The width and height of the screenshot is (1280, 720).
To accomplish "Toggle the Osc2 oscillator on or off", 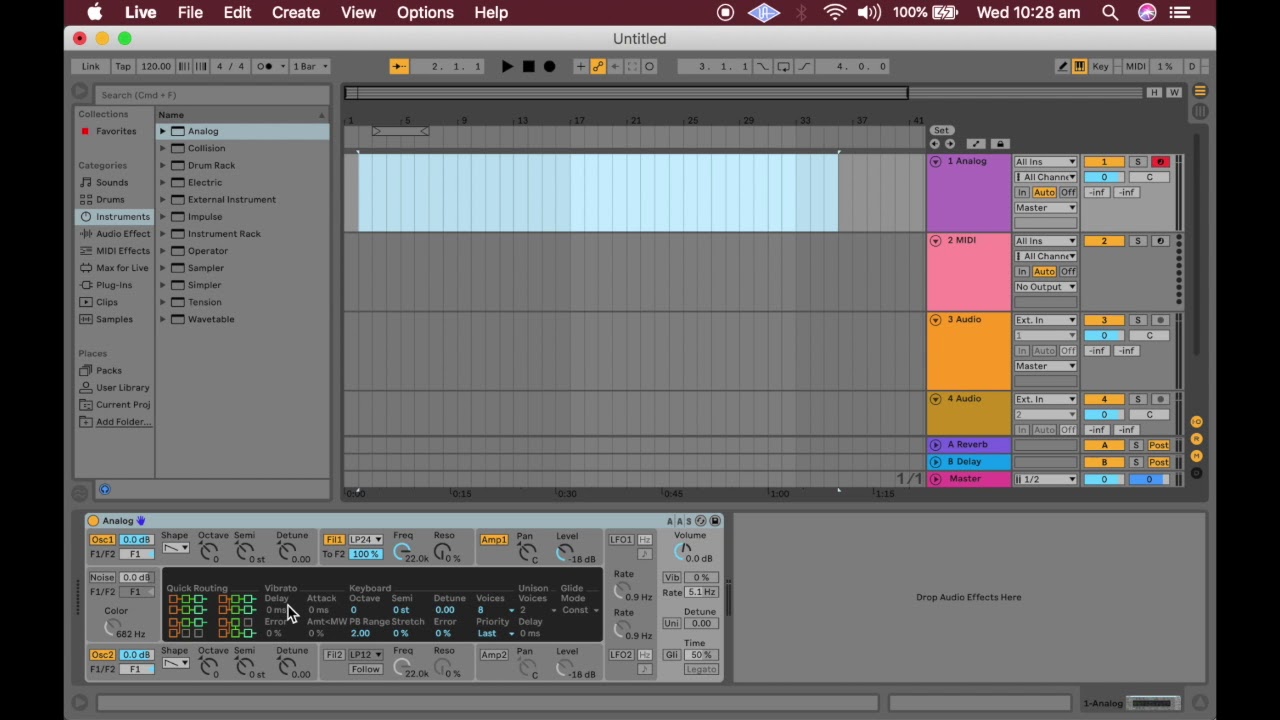I will (102, 655).
